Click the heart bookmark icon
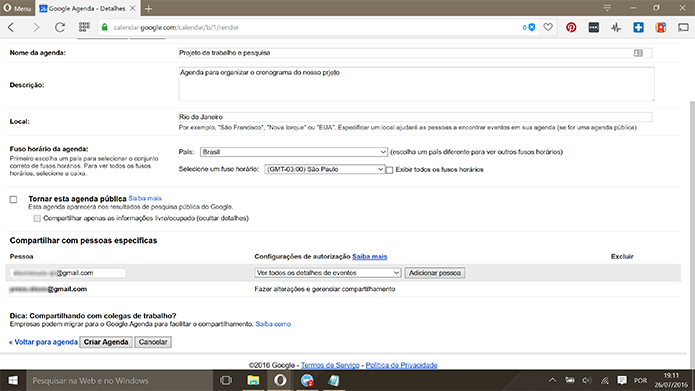695x391 pixels. 548,27
